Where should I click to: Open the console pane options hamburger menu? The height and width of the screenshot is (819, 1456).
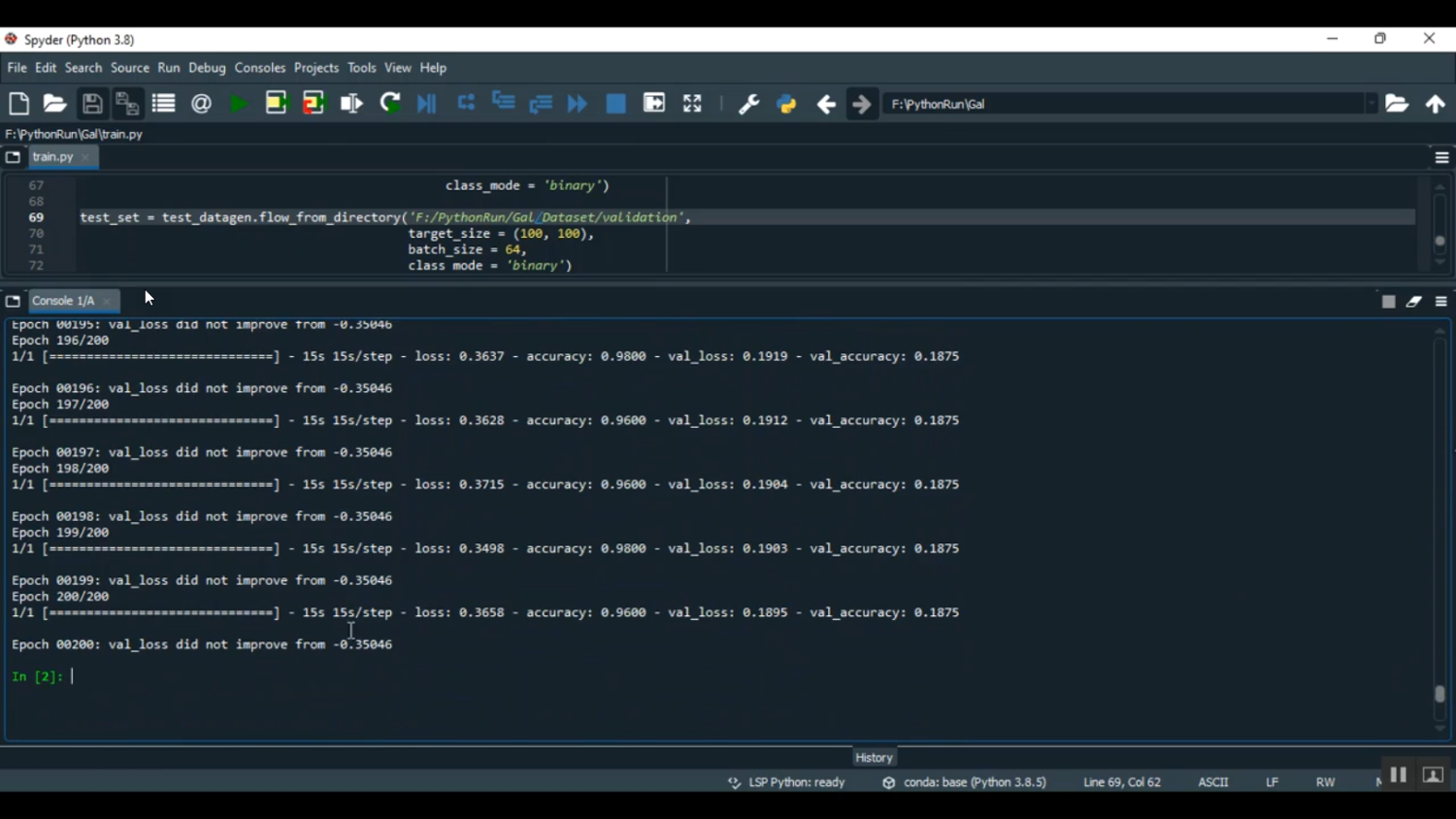(1441, 302)
